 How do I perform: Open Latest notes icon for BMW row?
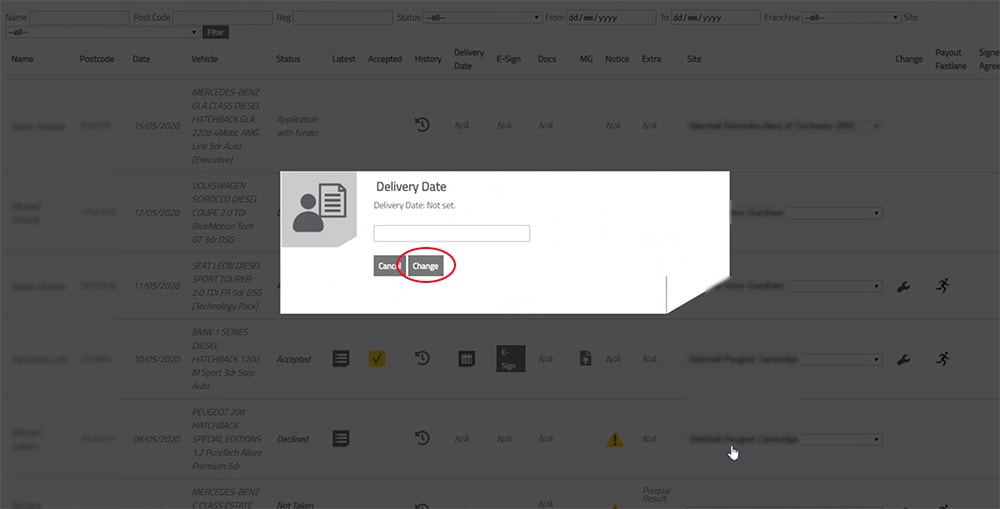pos(341,359)
